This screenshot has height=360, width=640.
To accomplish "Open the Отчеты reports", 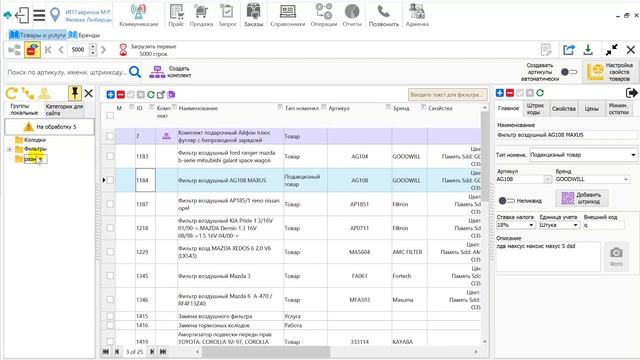I will pyautogui.click(x=352, y=15).
